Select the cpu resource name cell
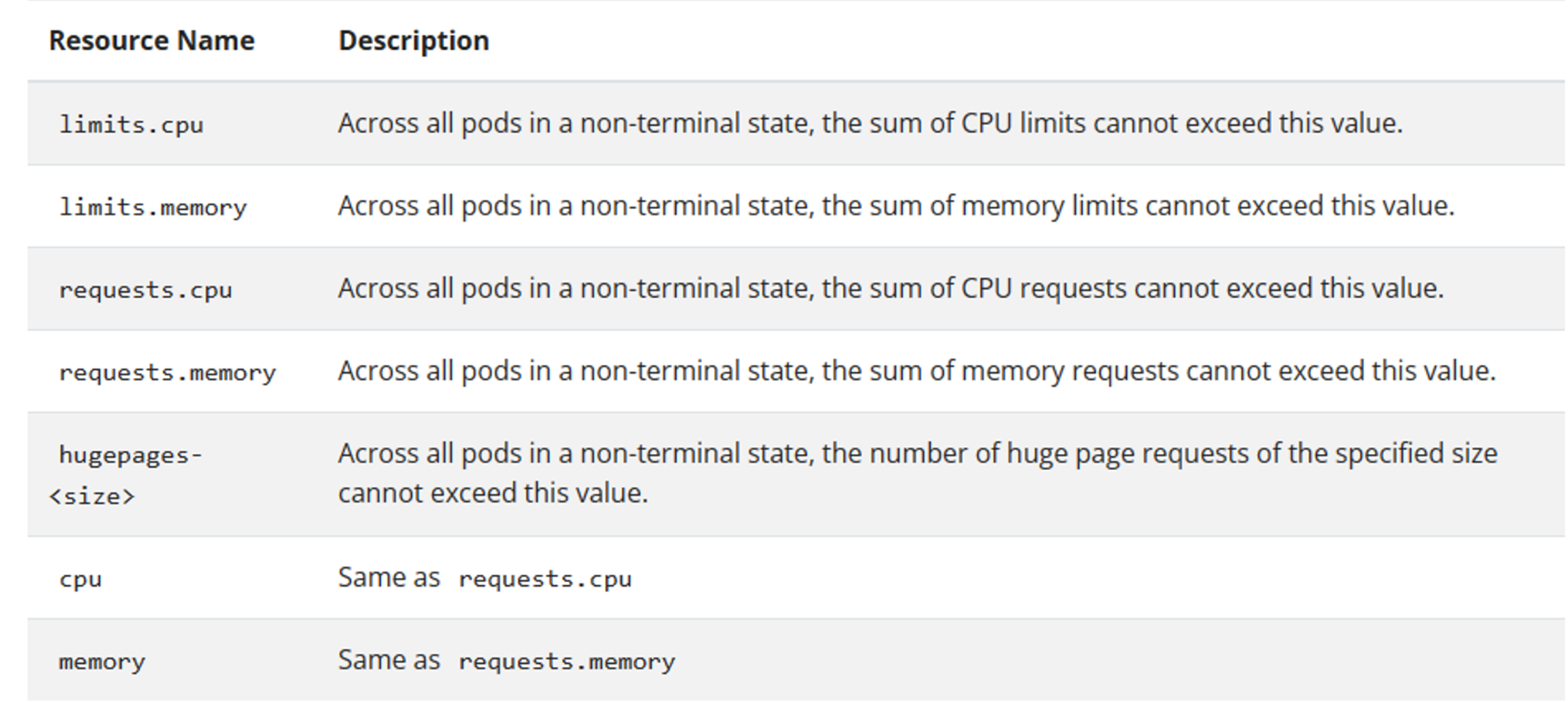 (81, 579)
